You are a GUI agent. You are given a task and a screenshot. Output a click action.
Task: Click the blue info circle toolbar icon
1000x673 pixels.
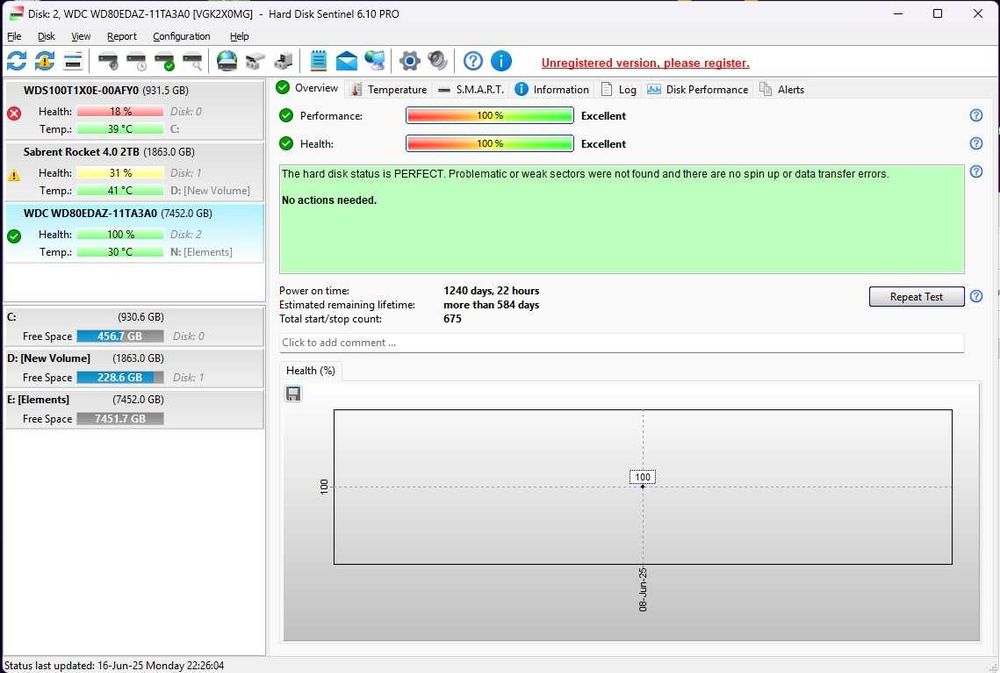(x=501, y=61)
